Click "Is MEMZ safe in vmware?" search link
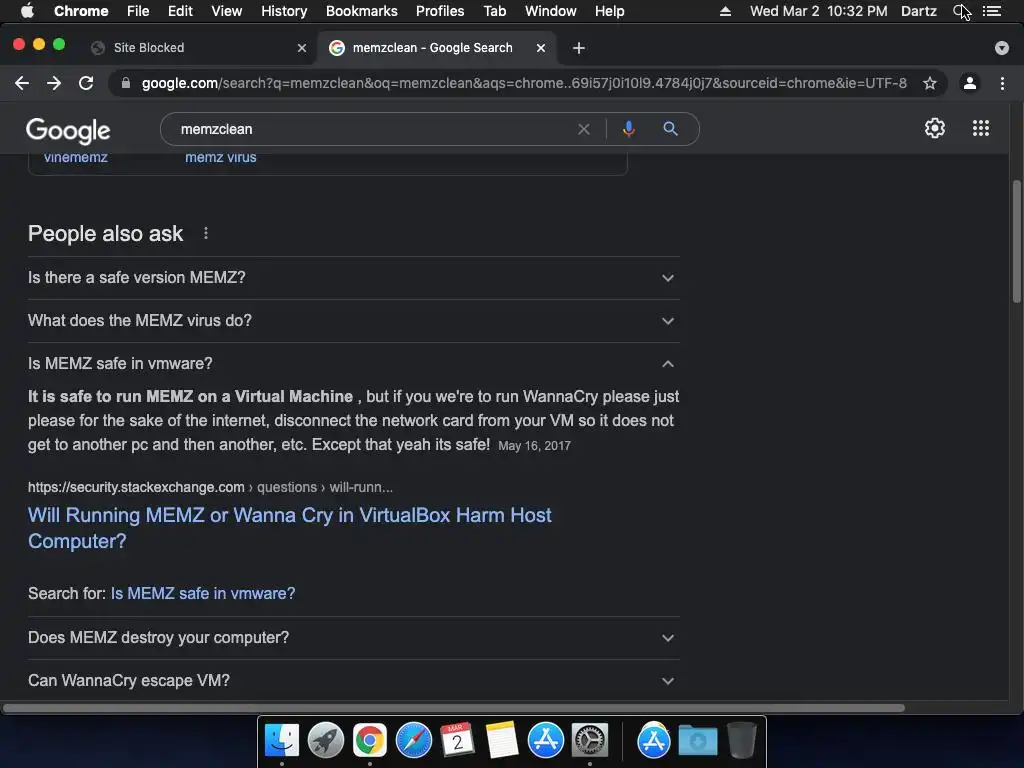The width and height of the screenshot is (1024, 768). pos(202,593)
